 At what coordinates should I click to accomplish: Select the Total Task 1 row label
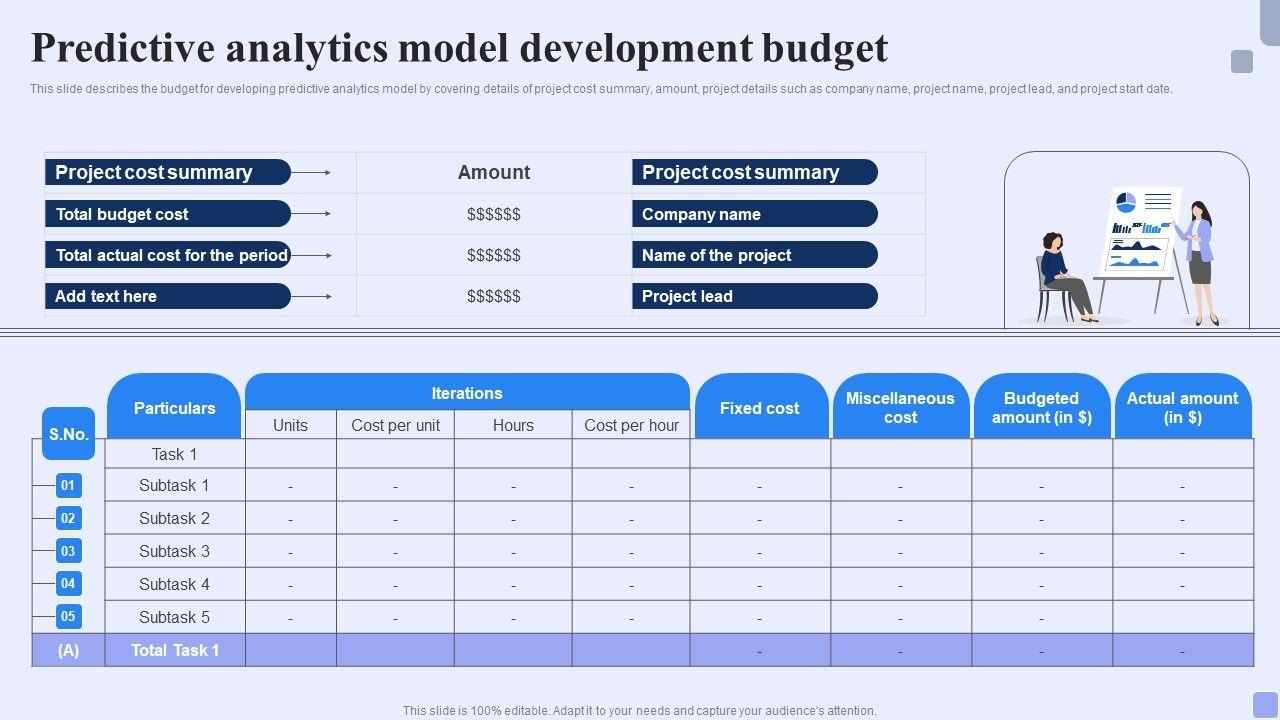click(x=174, y=650)
